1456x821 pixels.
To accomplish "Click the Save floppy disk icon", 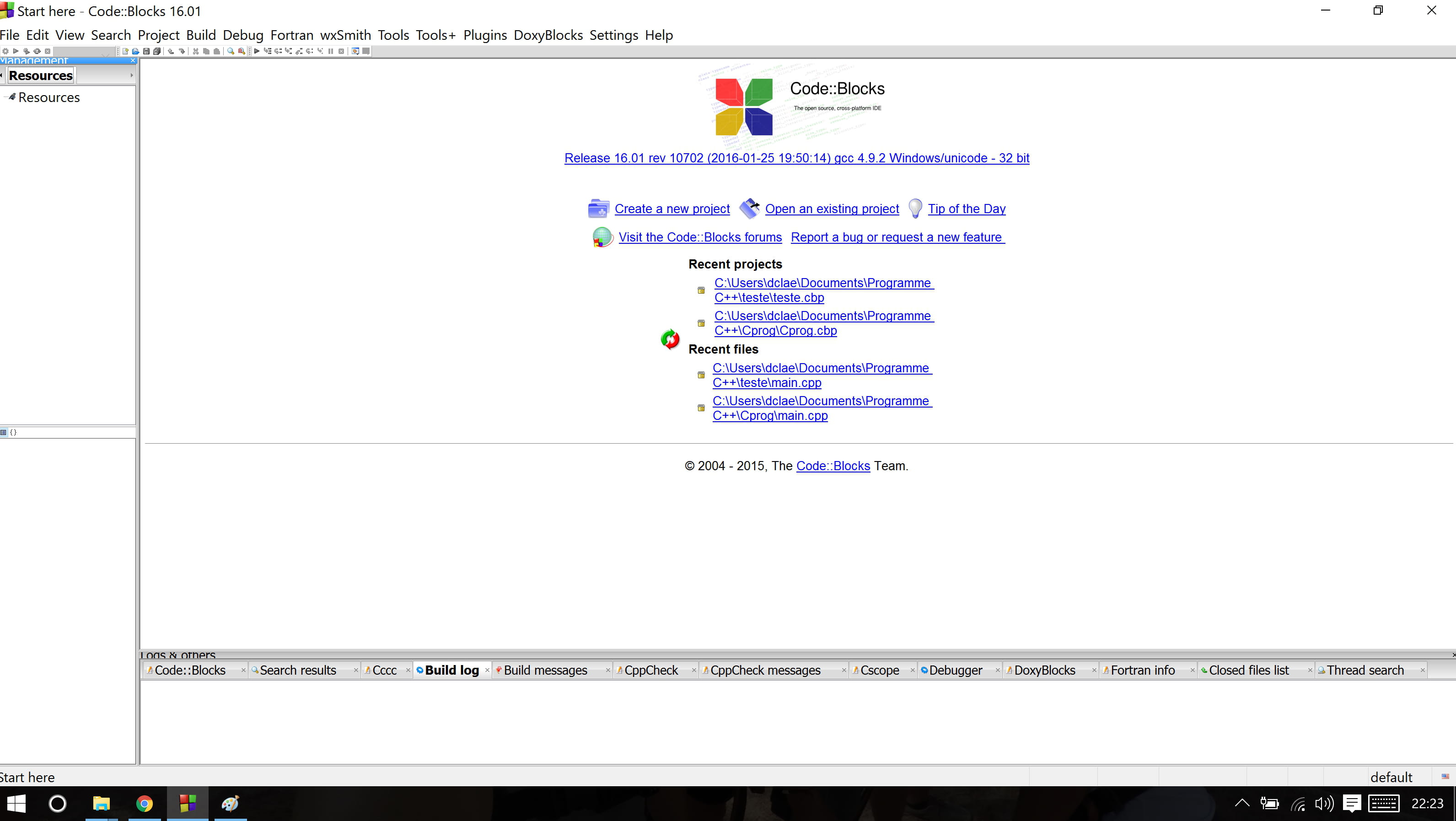I will click(x=146, y=51).
